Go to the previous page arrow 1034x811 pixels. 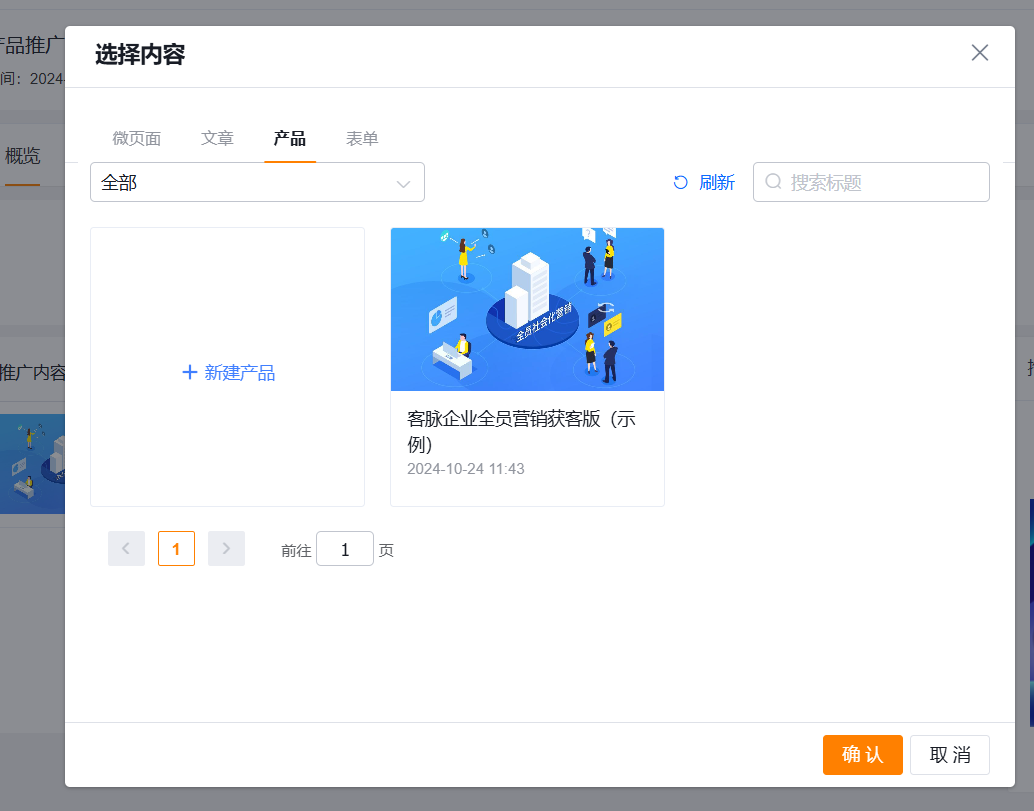point(126,549)
